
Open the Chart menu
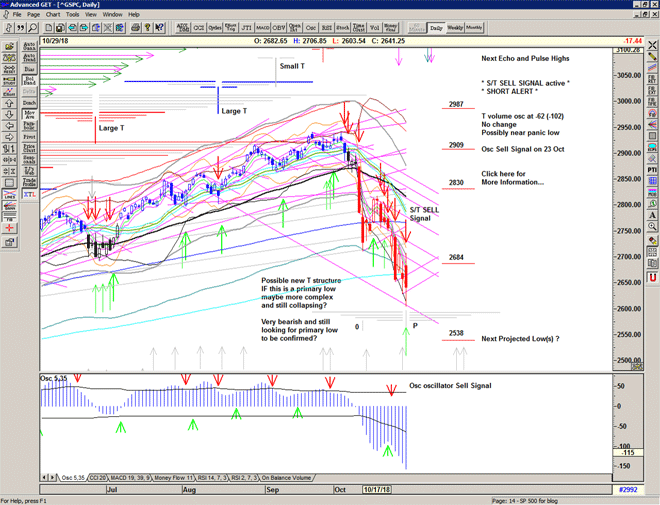[x=53, y=15]
